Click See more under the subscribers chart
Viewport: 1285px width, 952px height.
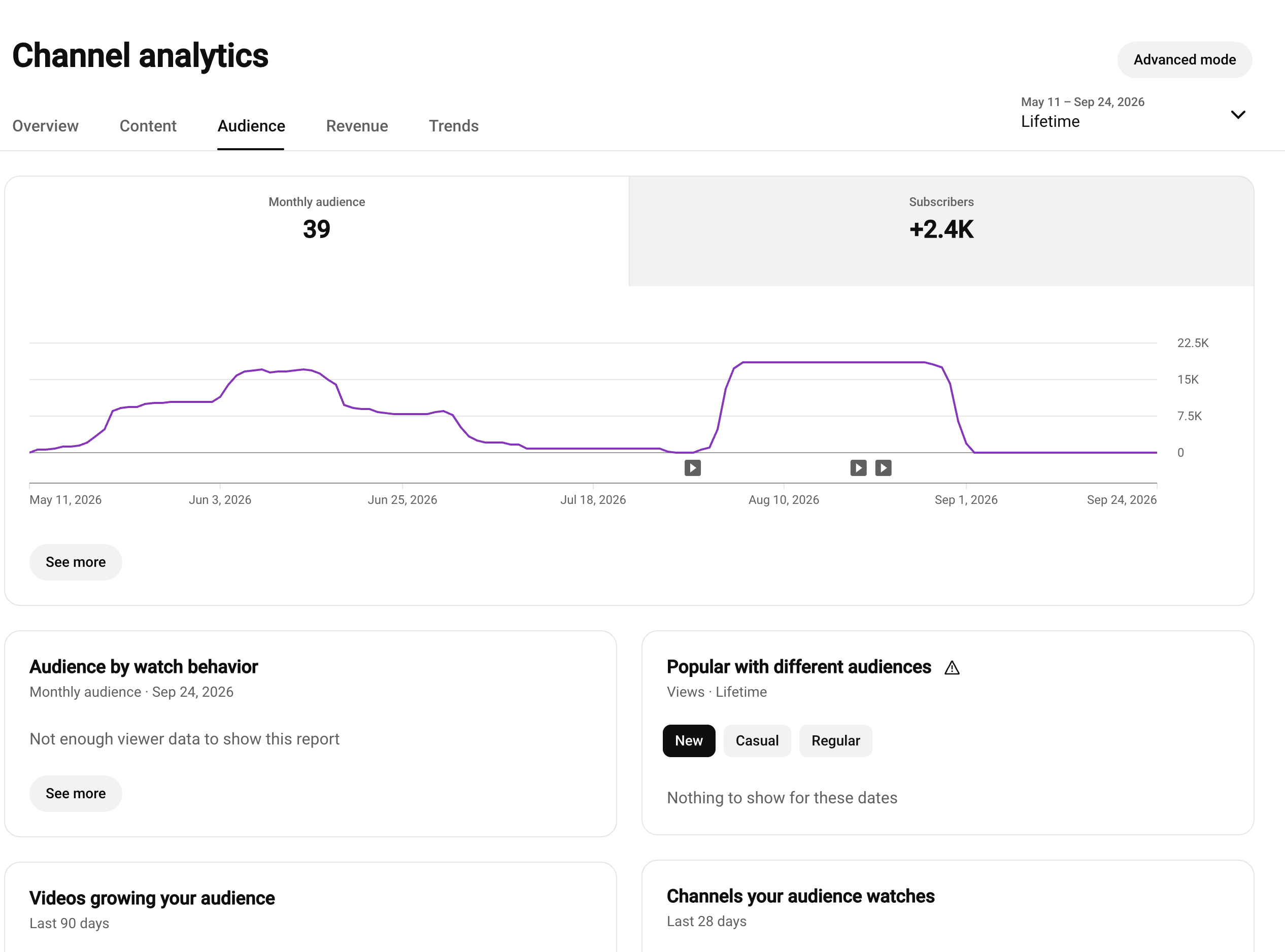[x=76, y=562]
